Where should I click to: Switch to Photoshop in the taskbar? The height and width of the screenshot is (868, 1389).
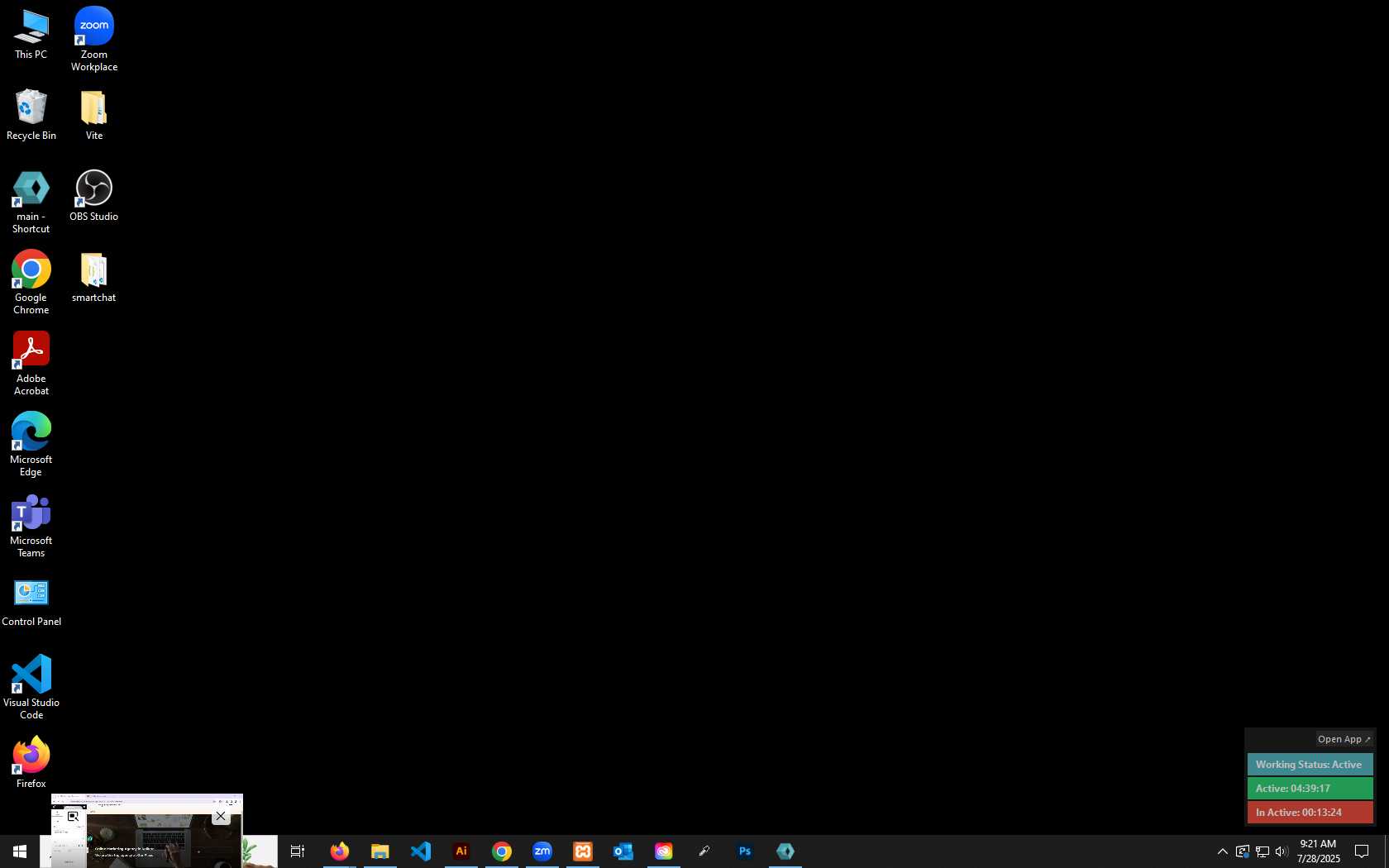coord(745,851)
